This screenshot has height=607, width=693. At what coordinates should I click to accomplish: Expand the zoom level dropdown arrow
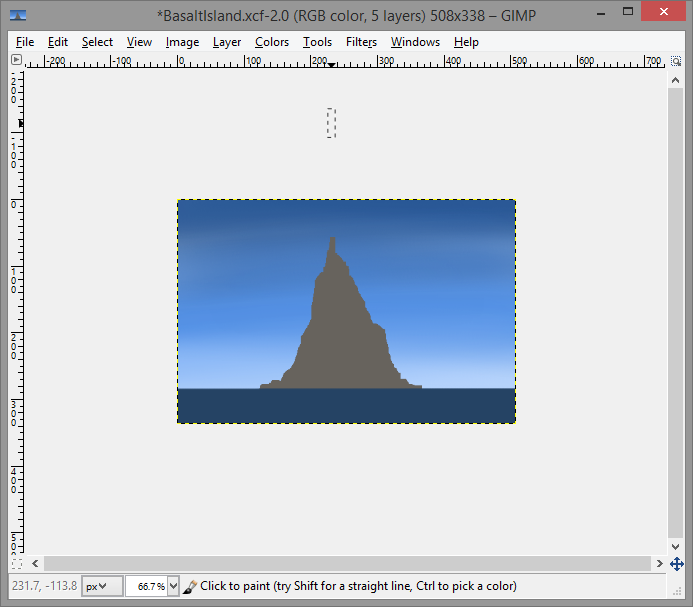pyautogui.click(x=174, y=586)
